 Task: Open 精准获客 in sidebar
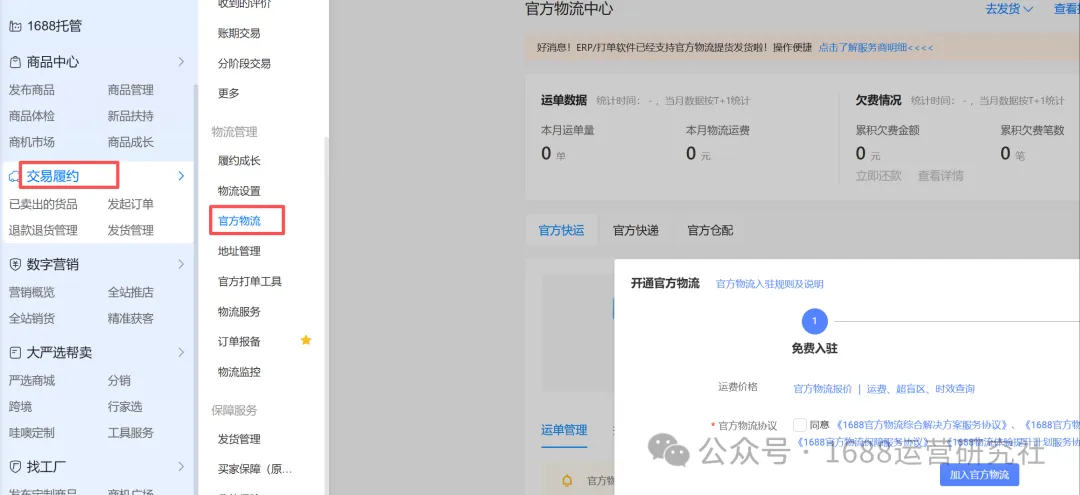click(131, 319)
